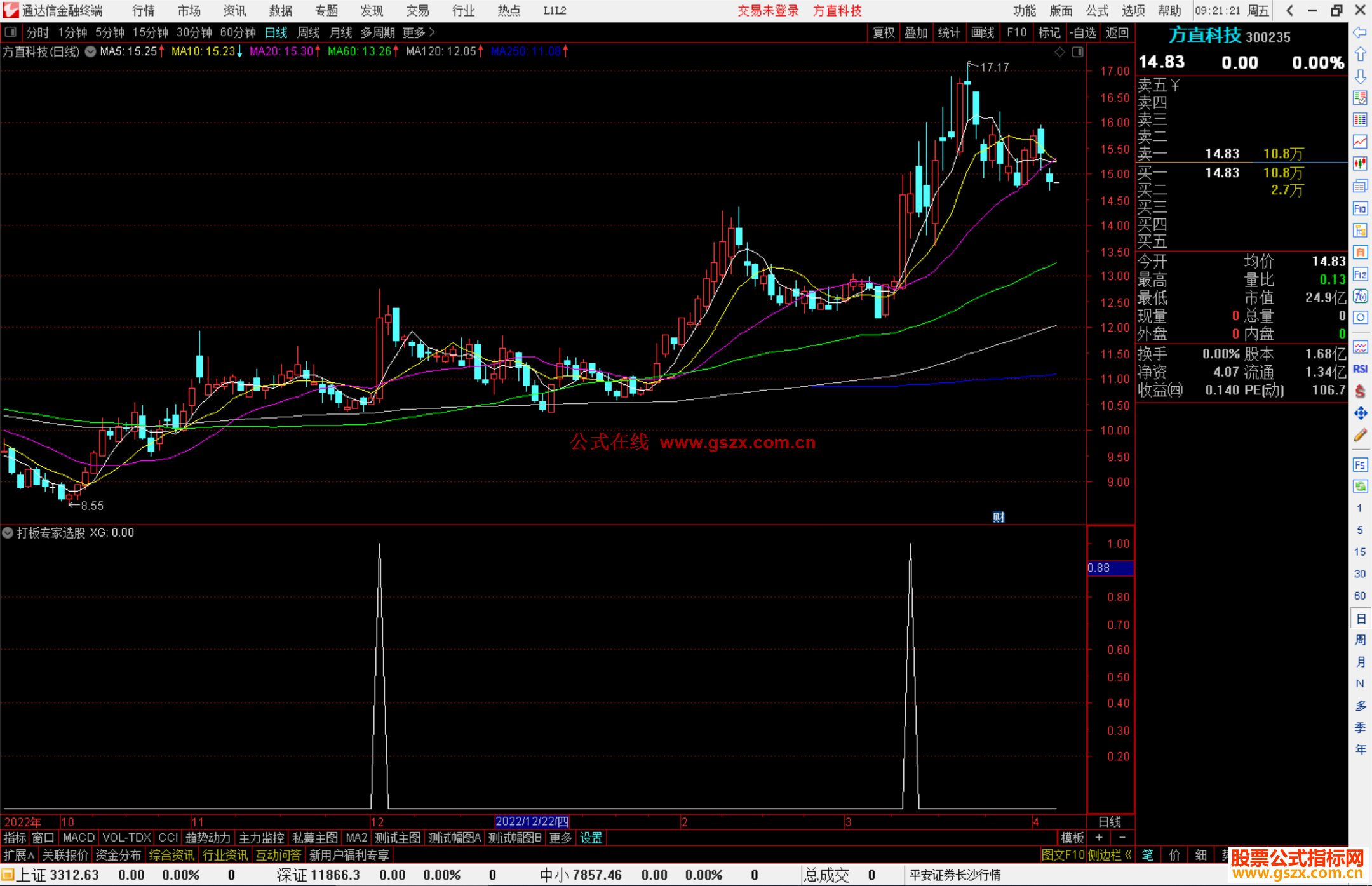This screenshot has height=886, width=1372.
Task: Toggle the left panel icon beside 分时
Action: [x=11, y=32]
